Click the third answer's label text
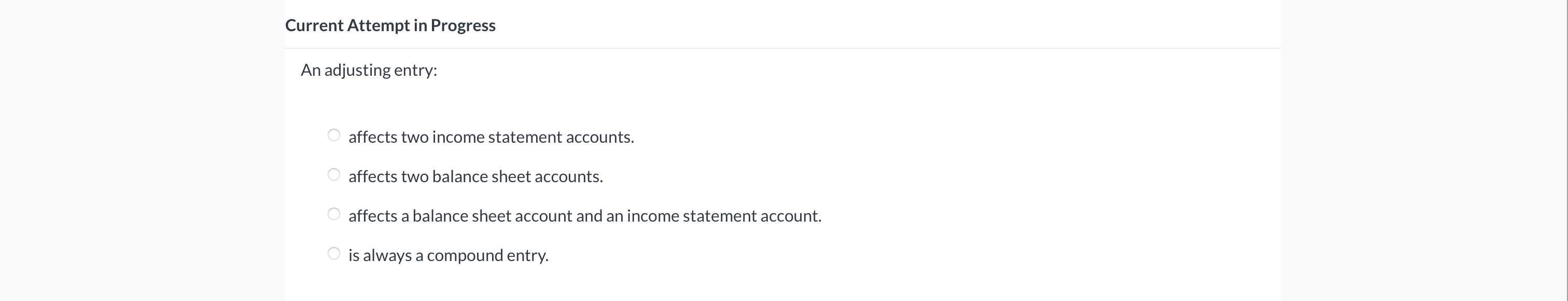 (585, 215)
